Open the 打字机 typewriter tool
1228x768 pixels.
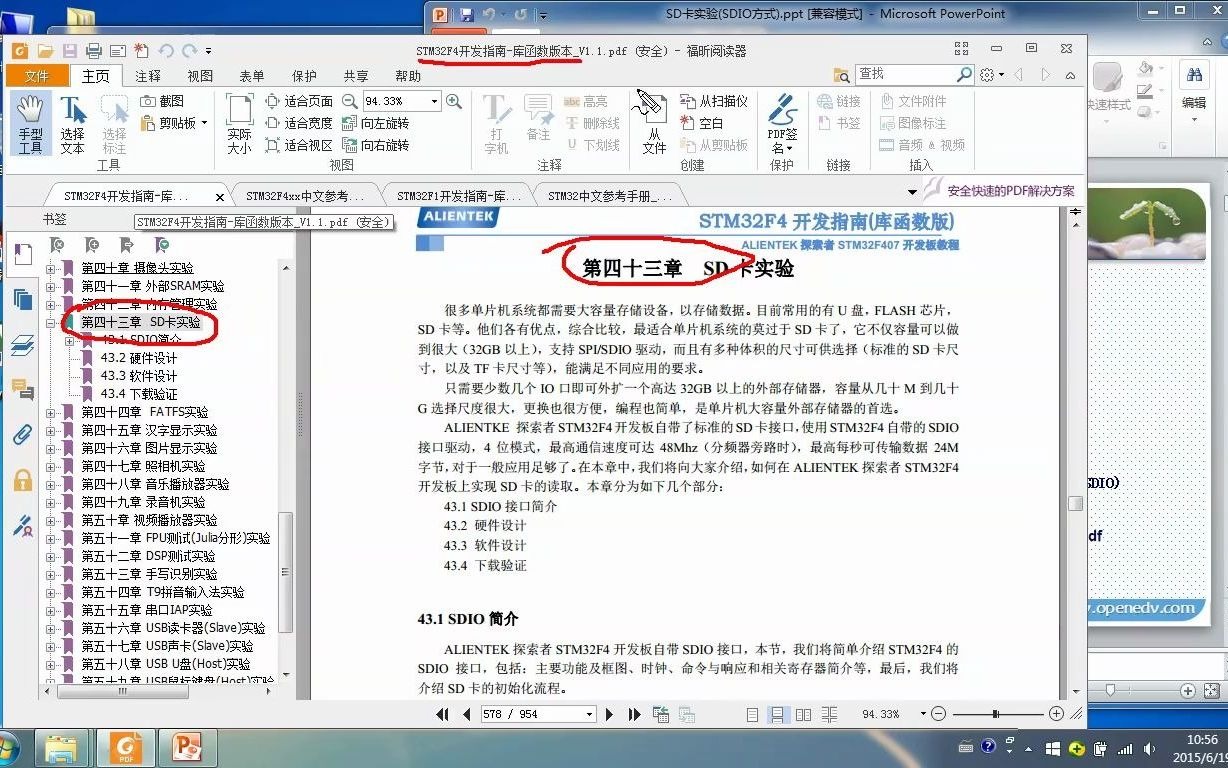pyautogui.click(x=497, y=118)
